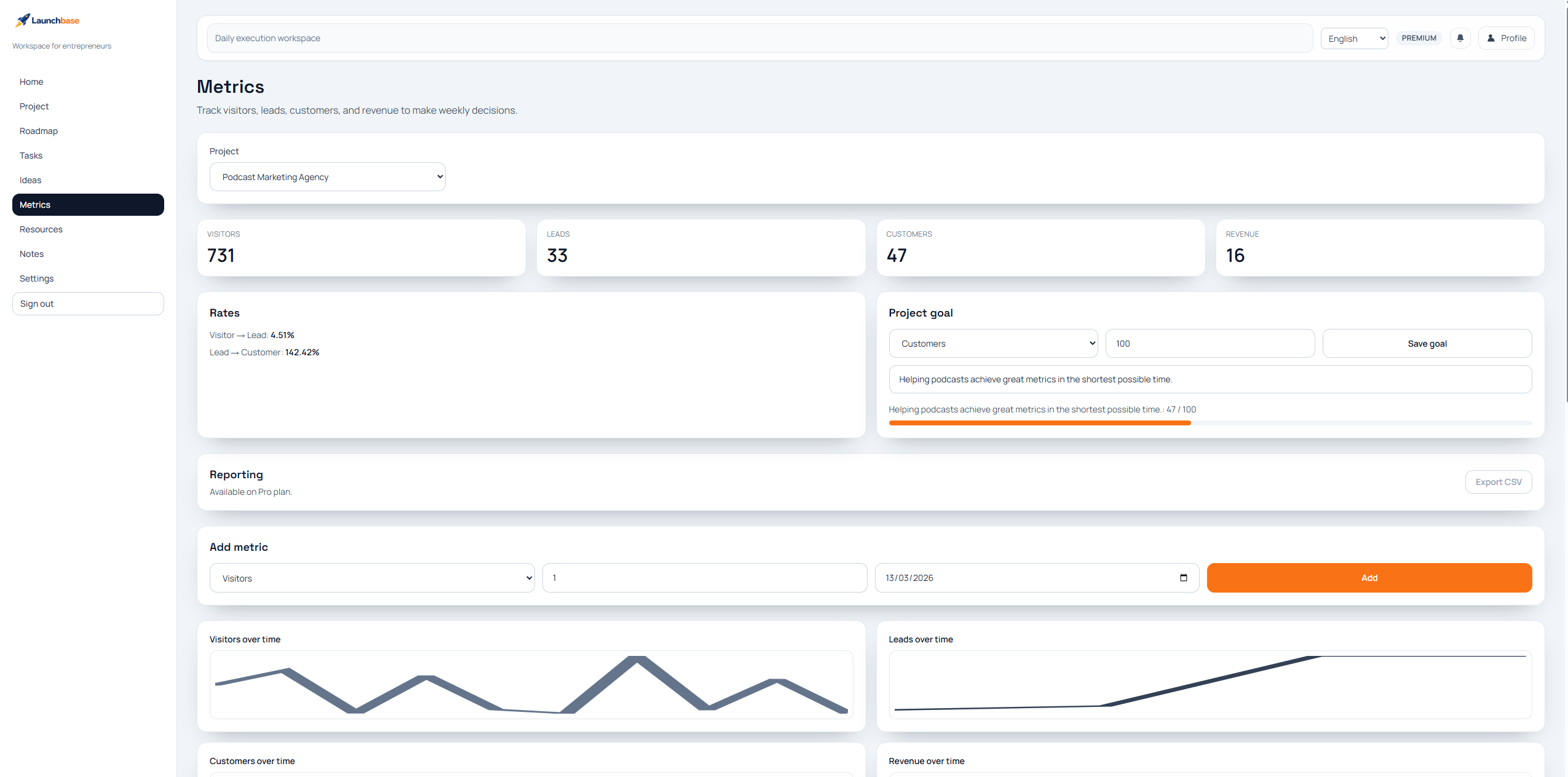Click the Export CSV button
1568x777 pixels.
point(1498,482)
